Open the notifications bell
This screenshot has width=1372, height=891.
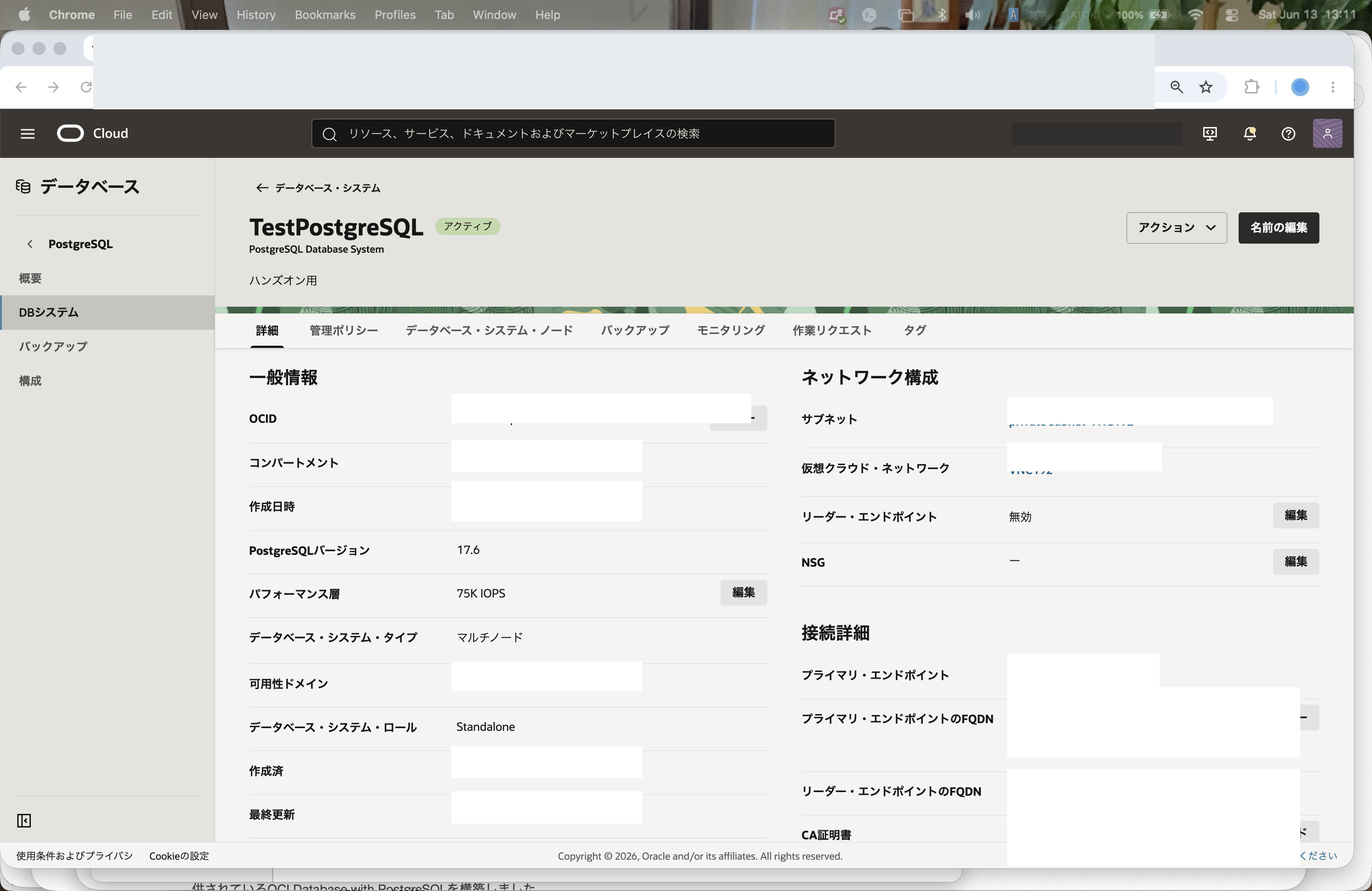click(1249, 134)
